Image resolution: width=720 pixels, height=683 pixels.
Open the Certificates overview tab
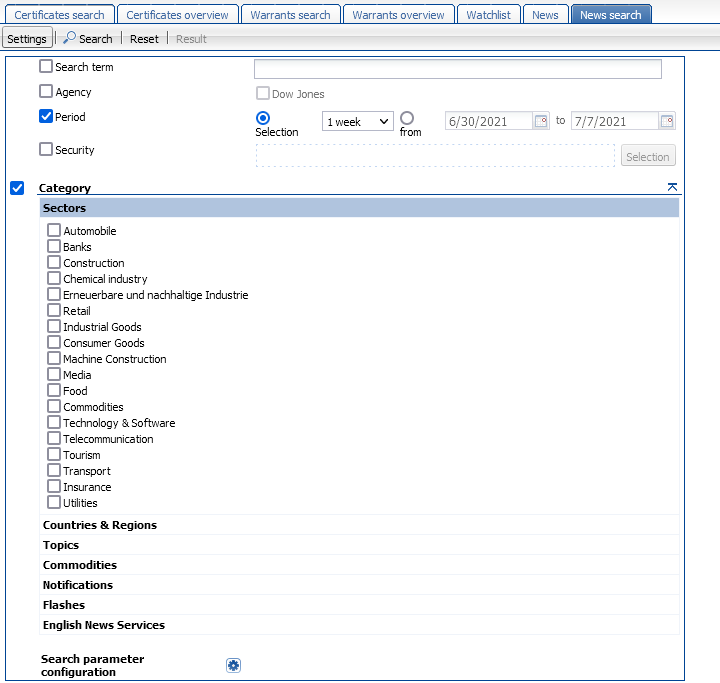pyautogui.click(x=178, y=15)
